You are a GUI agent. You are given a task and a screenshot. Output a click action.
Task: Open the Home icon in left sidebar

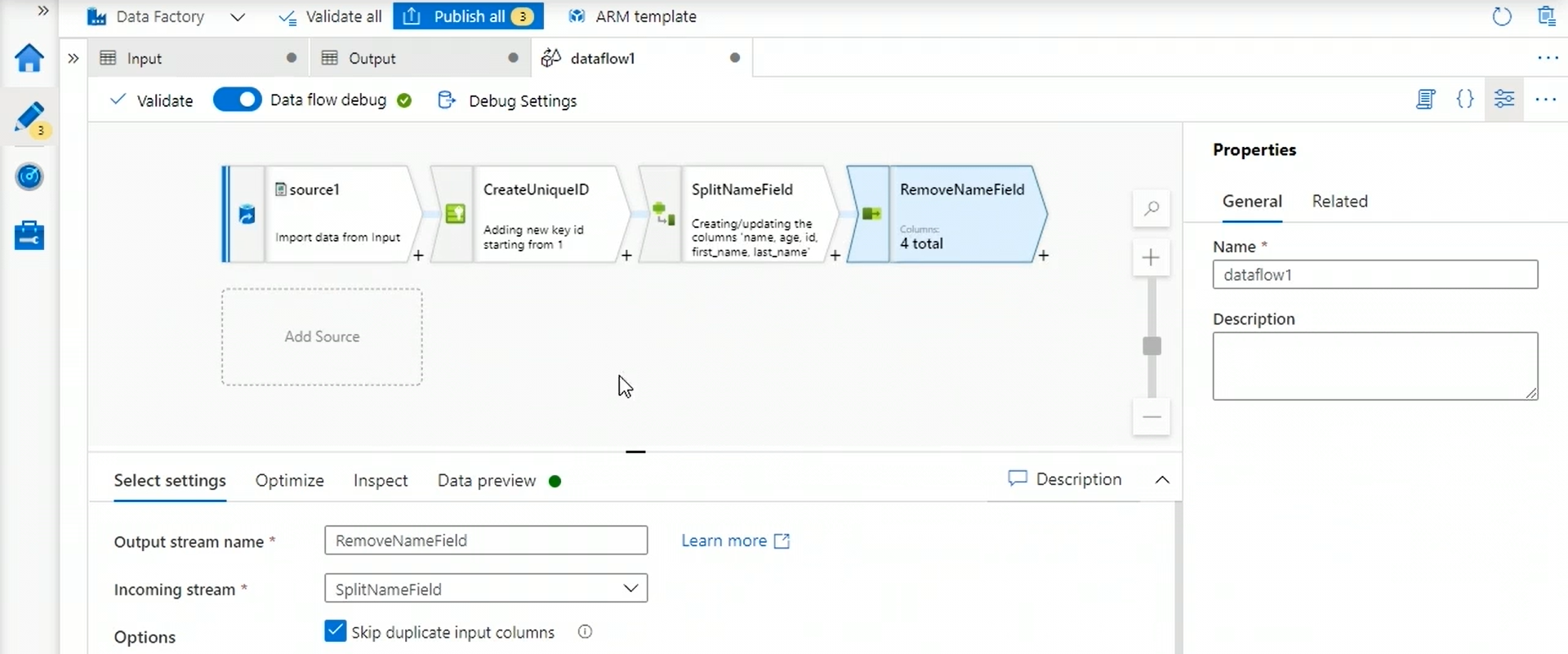(x=29, y=58)
